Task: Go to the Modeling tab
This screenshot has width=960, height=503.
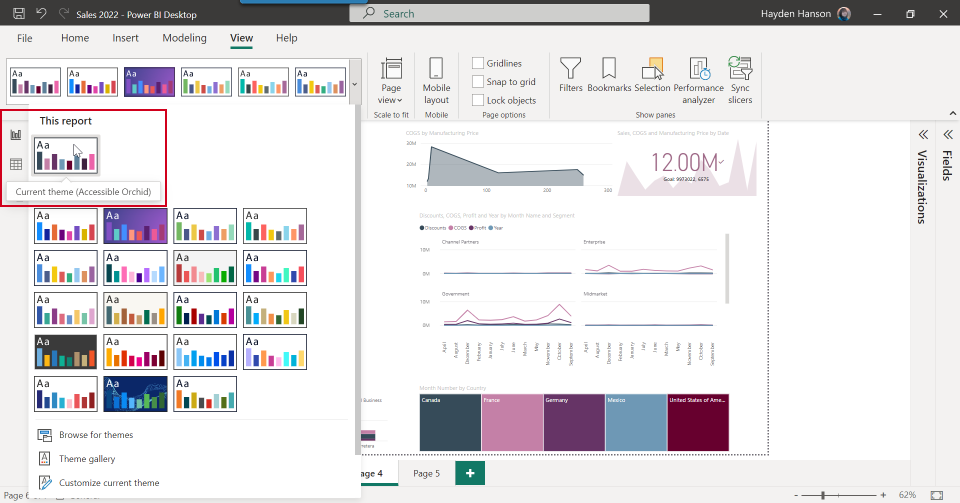Action: [184, 38]
